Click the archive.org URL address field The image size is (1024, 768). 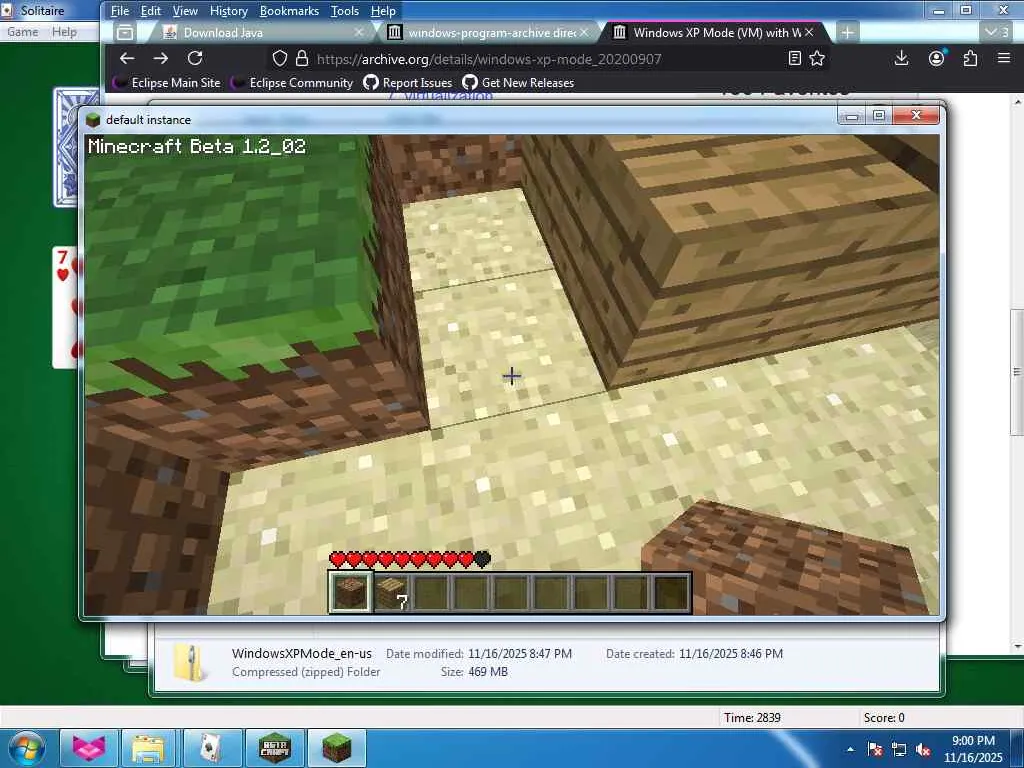click(x=488, y=59)
